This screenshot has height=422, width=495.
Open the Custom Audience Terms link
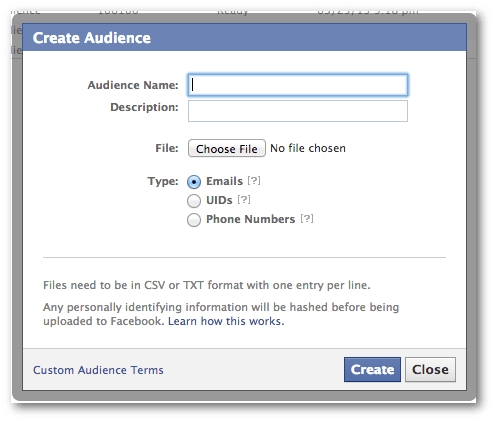[98, 370]
